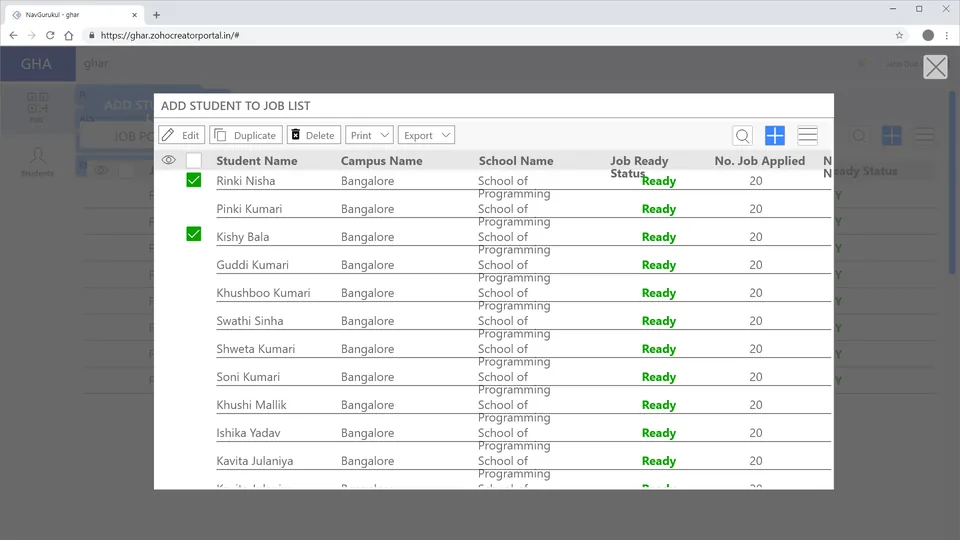Open a new browser tab
Image resolution: width=960 pixels, height=540 pixels.
coord(156,15)
